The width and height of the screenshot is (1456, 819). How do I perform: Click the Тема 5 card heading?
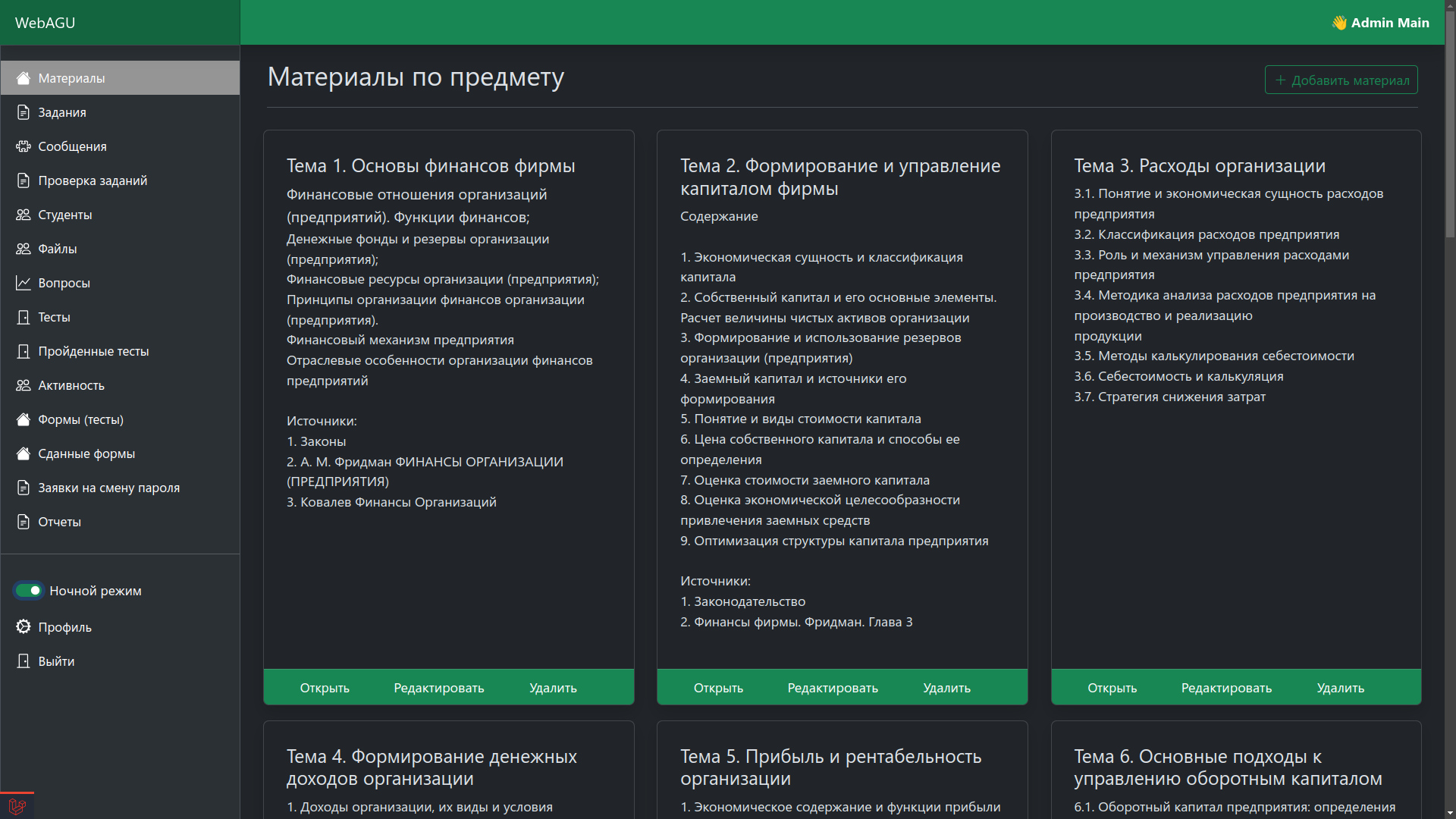[830, 767]
